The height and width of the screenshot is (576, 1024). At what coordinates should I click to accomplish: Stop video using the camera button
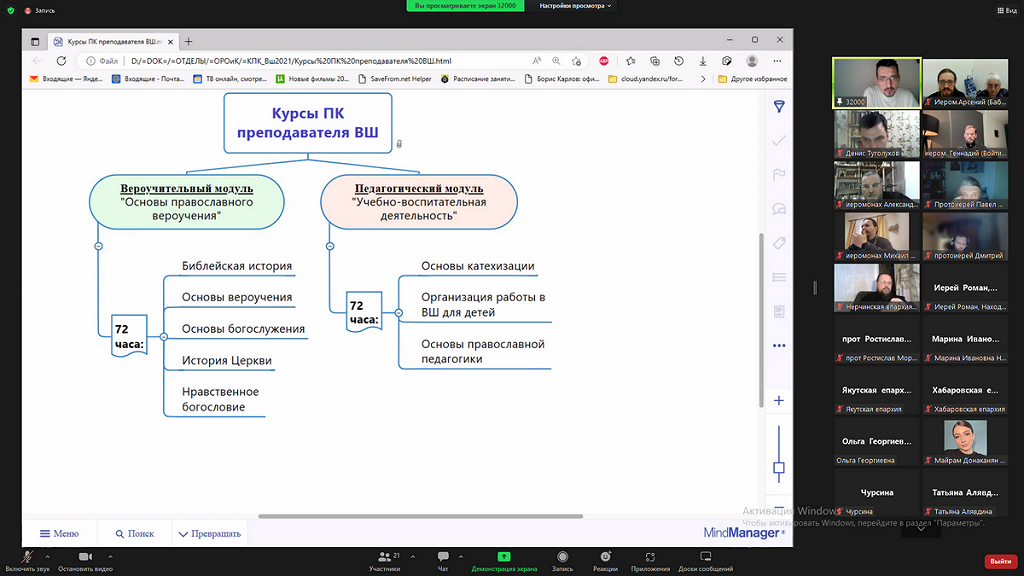[85, 556]
